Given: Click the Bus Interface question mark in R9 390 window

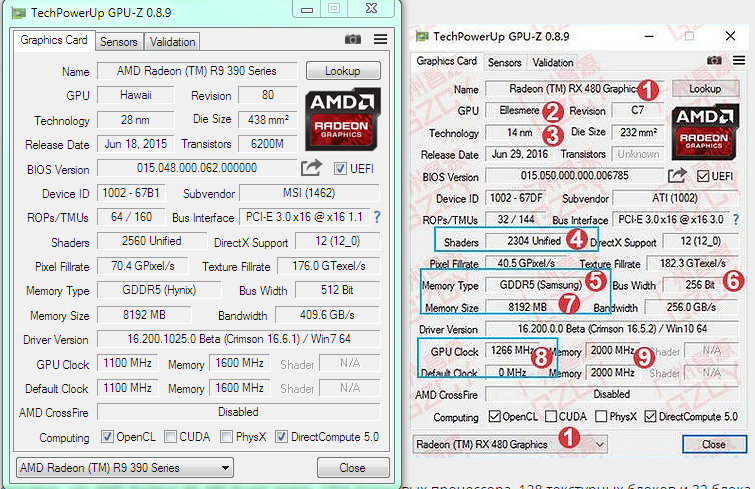Looking at the screenshot, I should pos(377,217).
